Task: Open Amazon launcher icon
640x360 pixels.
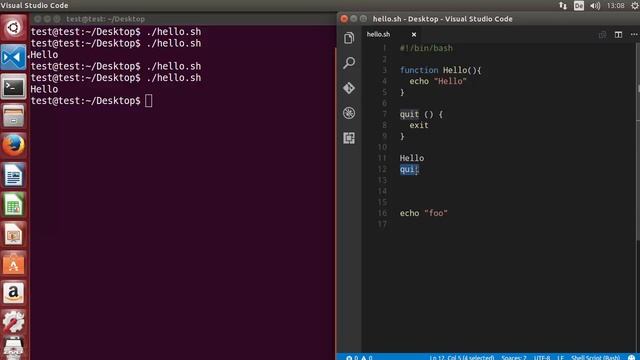Action: point(13,293)
